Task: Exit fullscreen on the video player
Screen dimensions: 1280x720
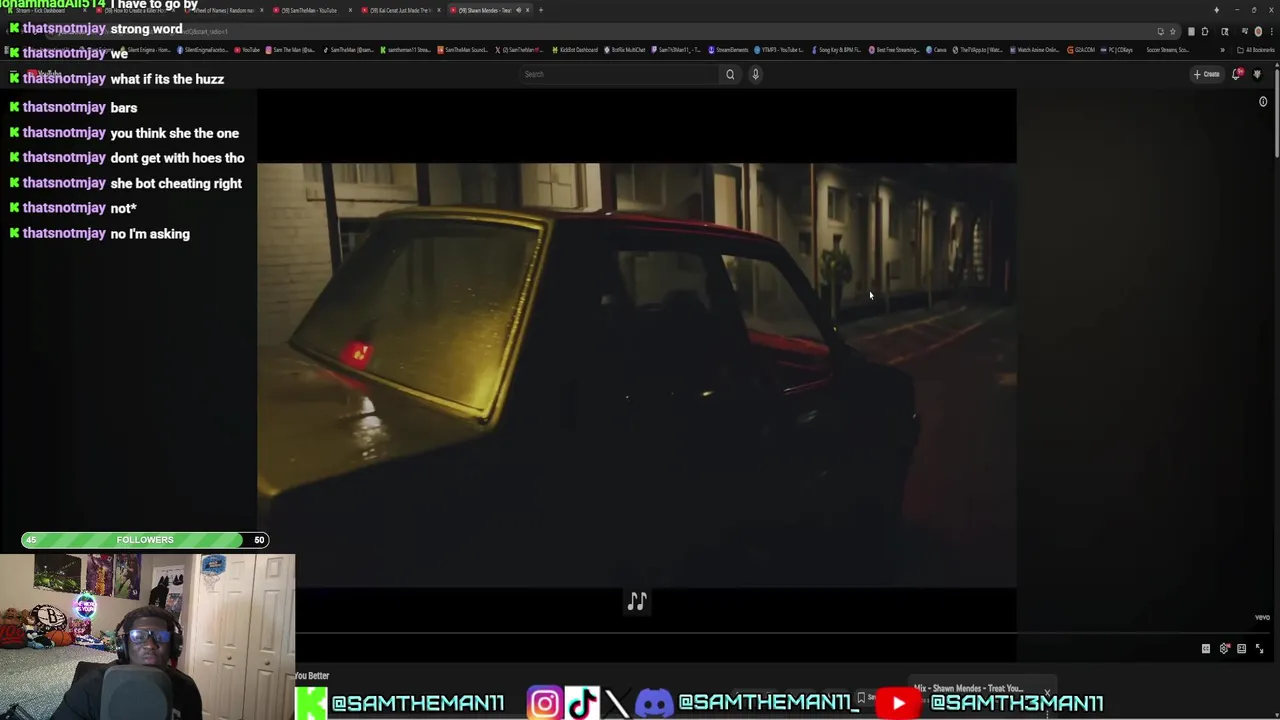Action: click(x=1259, y=648)
